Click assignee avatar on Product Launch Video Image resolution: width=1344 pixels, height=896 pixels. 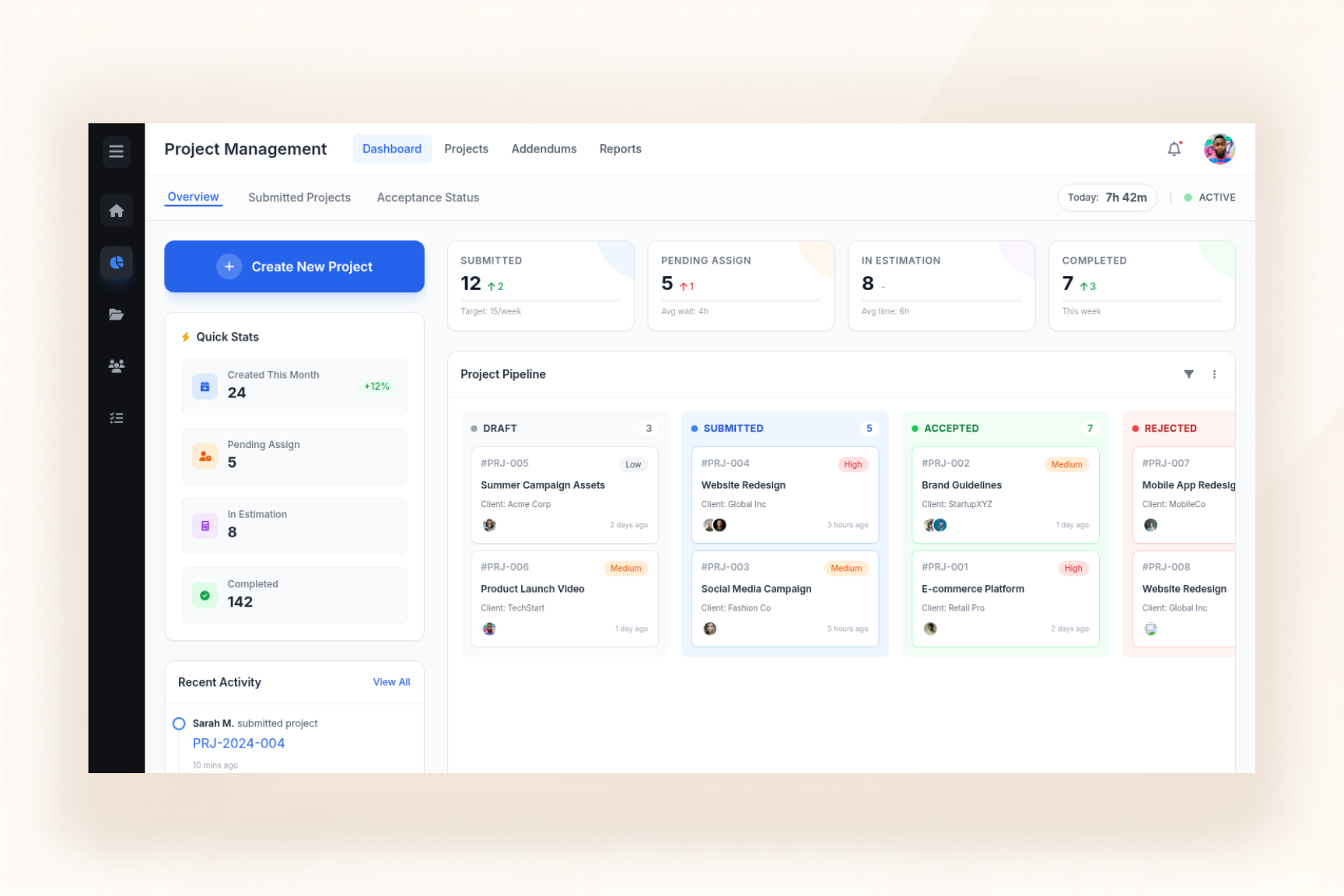tap(489, 628)
